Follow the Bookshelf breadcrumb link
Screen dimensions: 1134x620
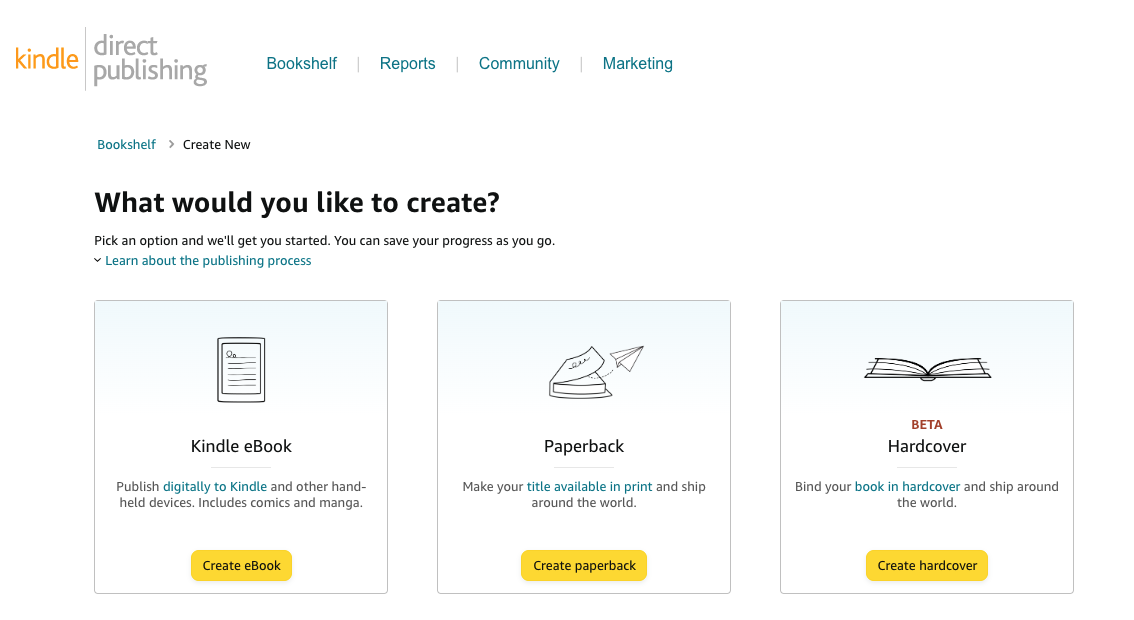pyautogui.click(x=127, y=145)
